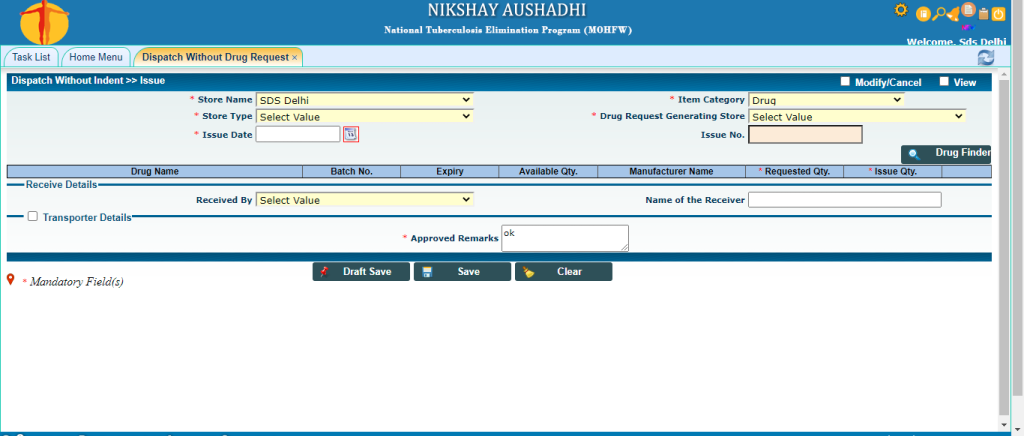Viewport: 1024px width, 436px height.
Task: Open the Received By dropdown
Action: point(364,200)
